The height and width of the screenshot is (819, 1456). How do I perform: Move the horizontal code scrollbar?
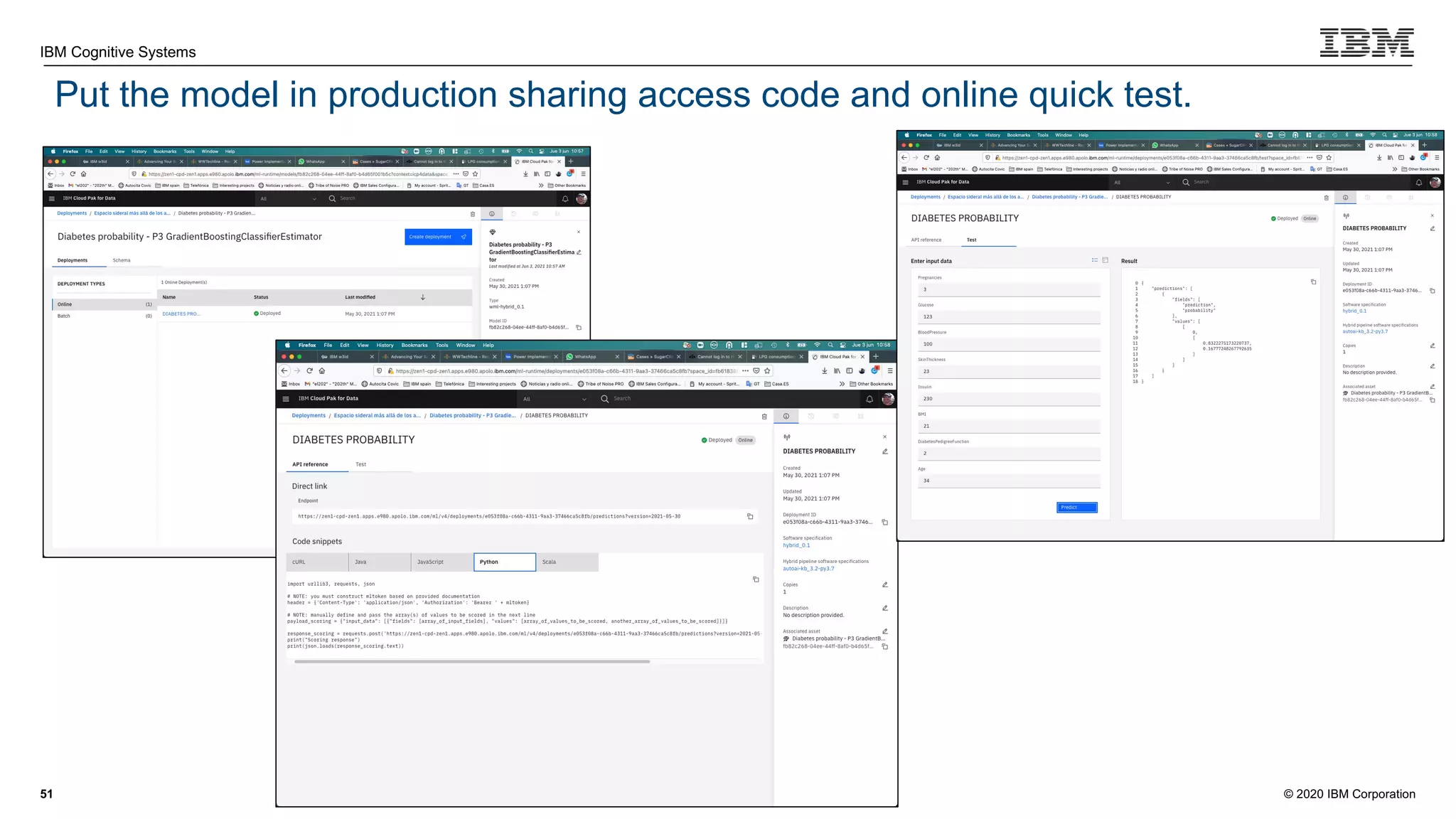[x=472, y=662]
